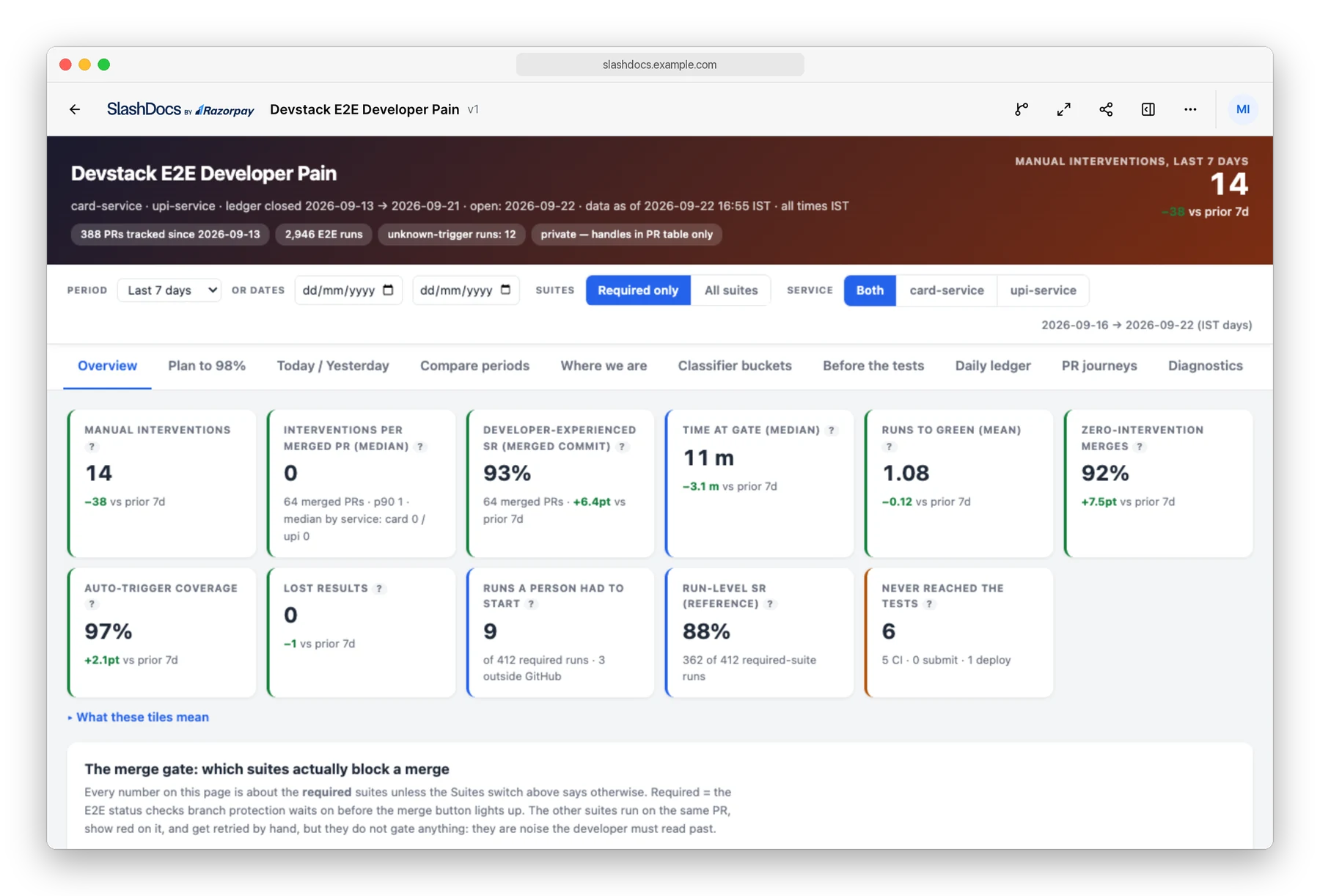Toggle the side panel icon
1320x896 pixels.
[x=1148, y=109]
